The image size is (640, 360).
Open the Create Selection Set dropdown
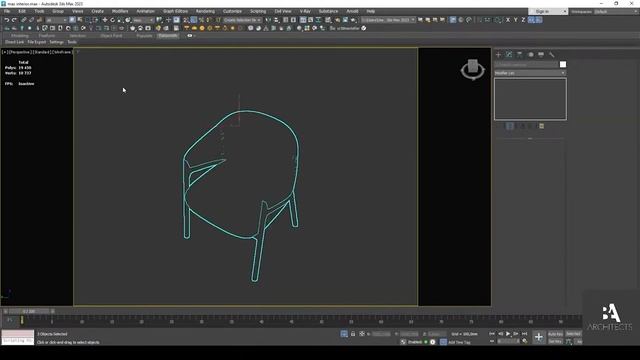coord(242,20)
